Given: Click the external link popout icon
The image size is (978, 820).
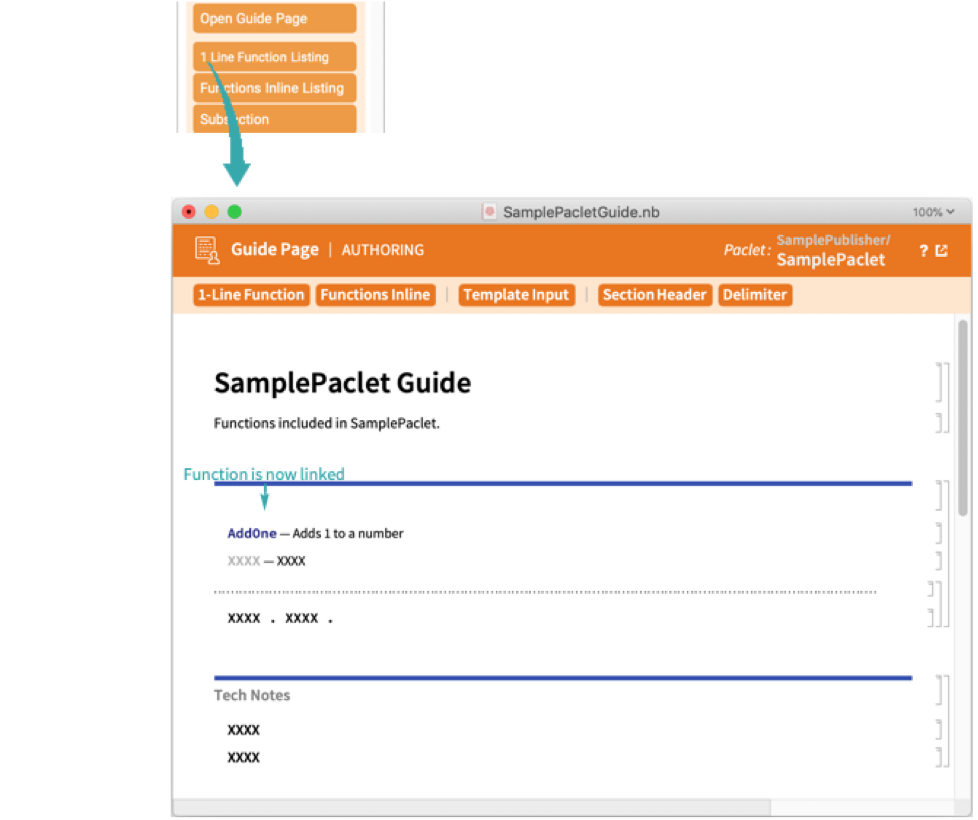Looking at the screenshot, I should point(941,251).
